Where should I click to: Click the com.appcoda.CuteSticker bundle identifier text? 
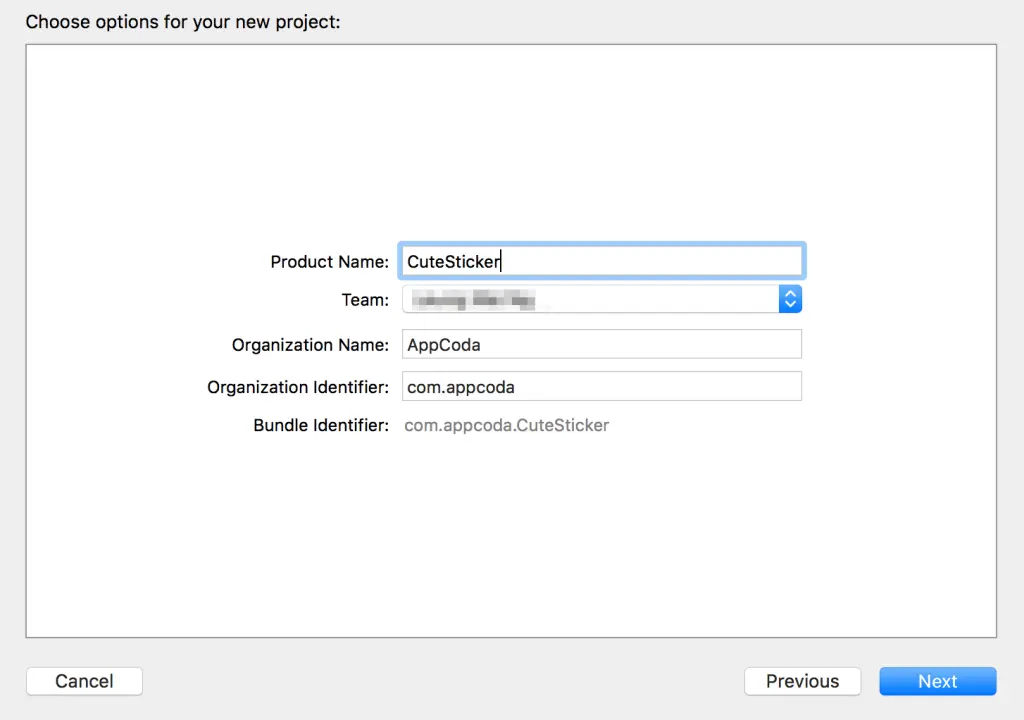(506, 425)
